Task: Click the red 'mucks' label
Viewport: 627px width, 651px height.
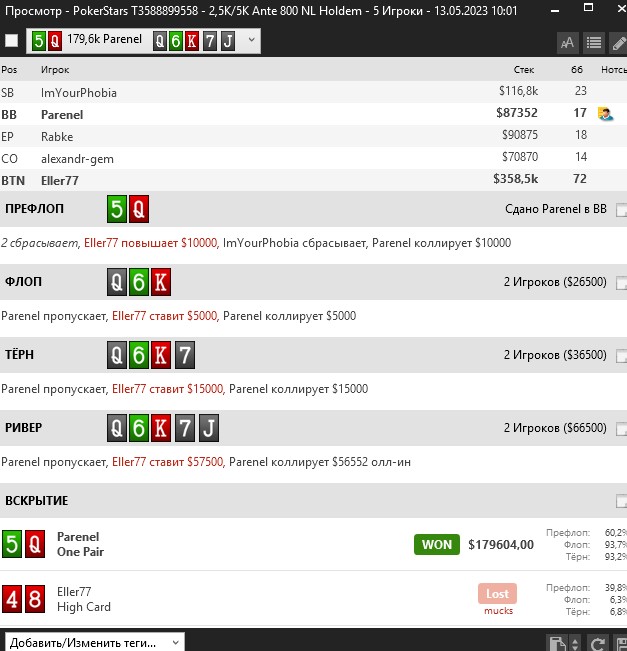Action: point(499,611)
